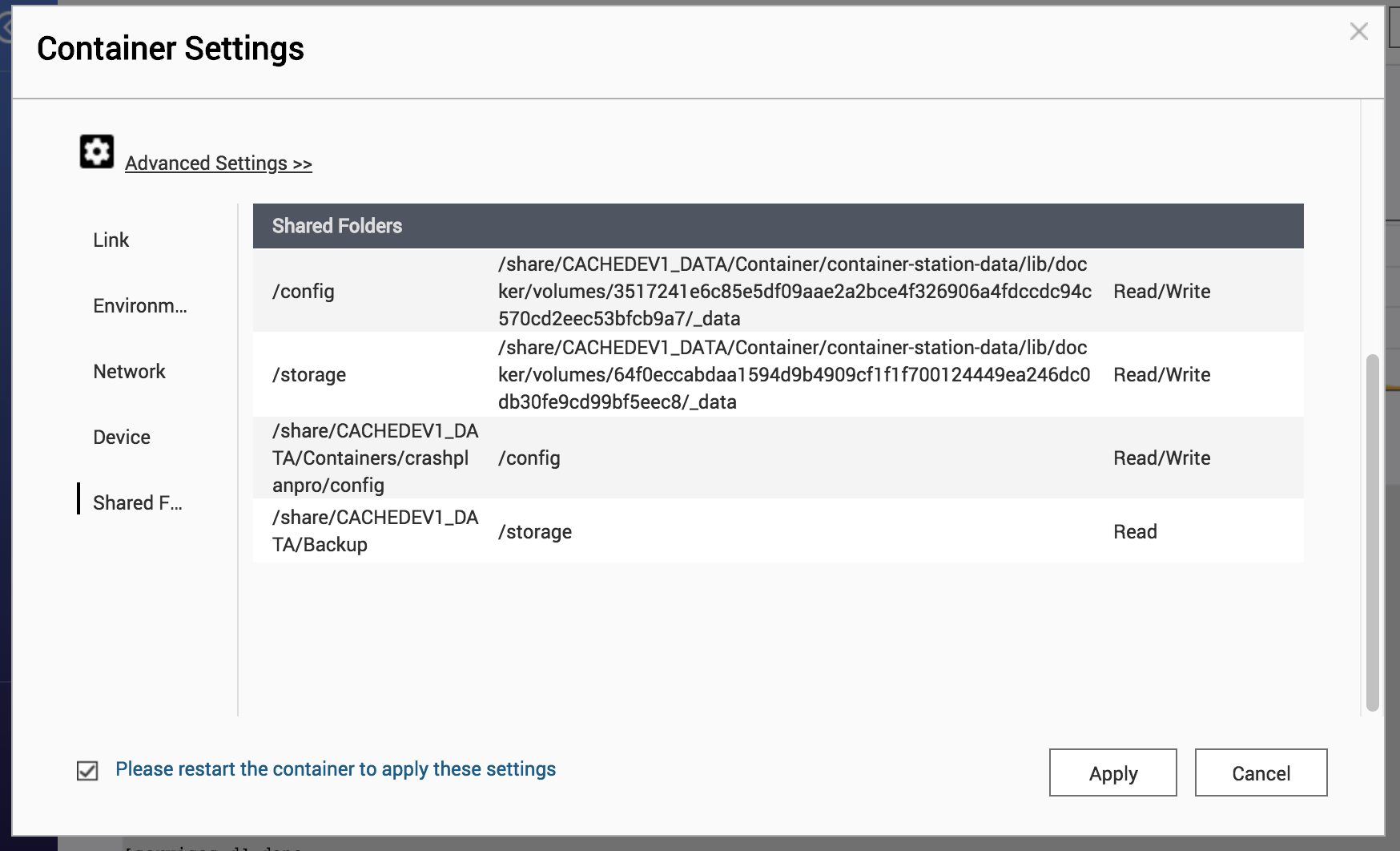Select the Network settings tab
The width and height of the screenshot is (1400, 851).
click(x=129, y=370)
